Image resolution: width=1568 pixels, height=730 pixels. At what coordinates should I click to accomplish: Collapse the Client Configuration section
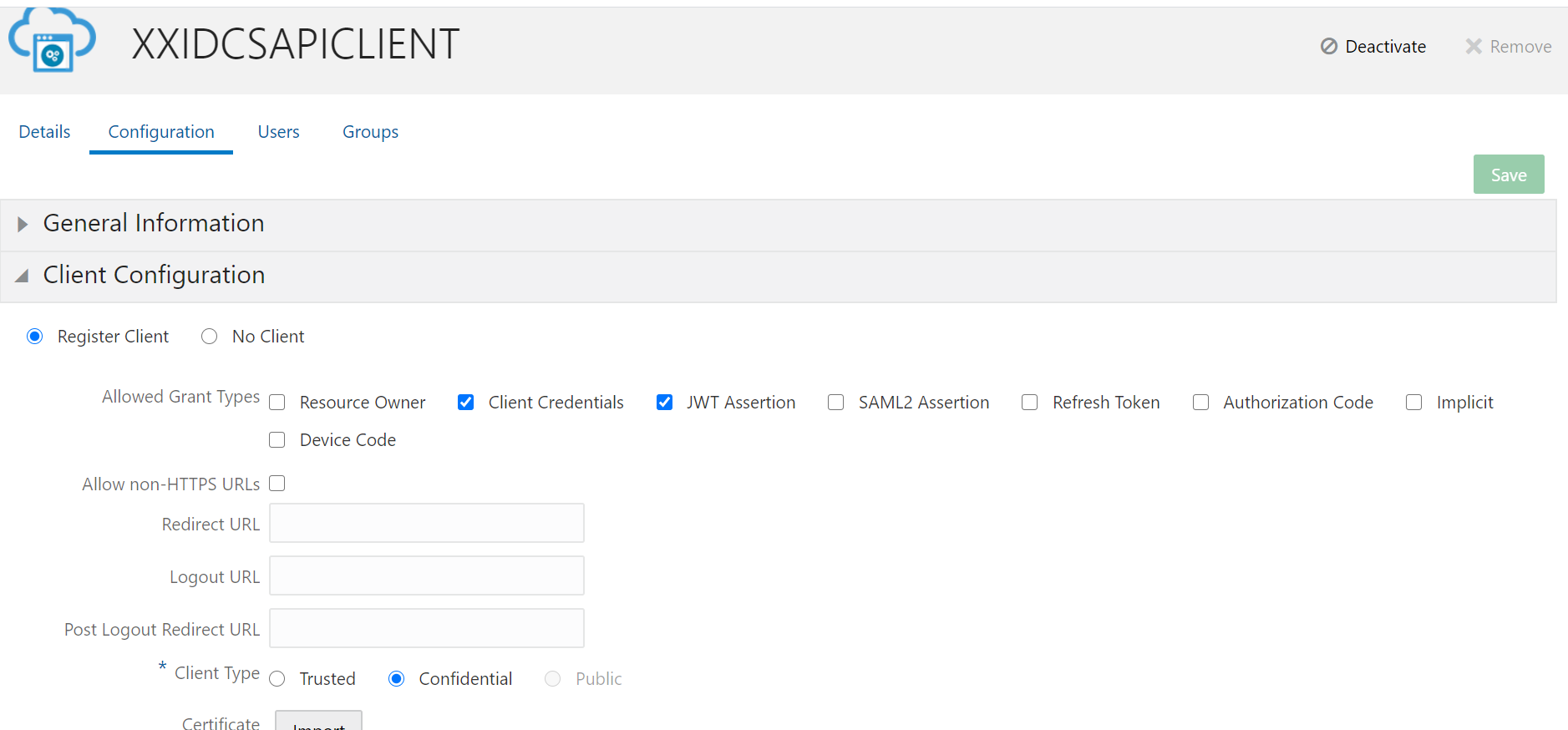coord(22,276)
